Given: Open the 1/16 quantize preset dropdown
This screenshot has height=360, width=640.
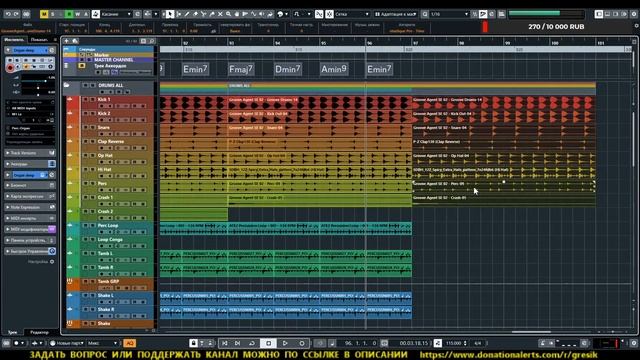Looking at the screenshot, I should [449, 14].
